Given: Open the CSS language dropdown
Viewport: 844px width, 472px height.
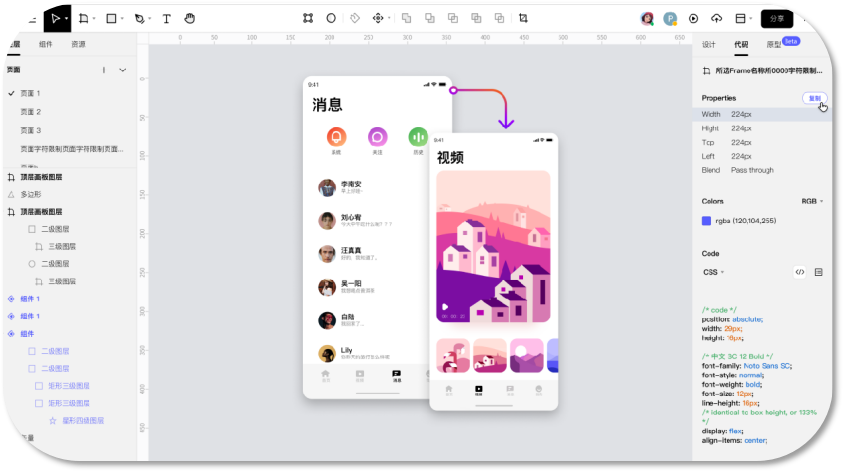Looking at the screenshot, I should tap(714, 272).
